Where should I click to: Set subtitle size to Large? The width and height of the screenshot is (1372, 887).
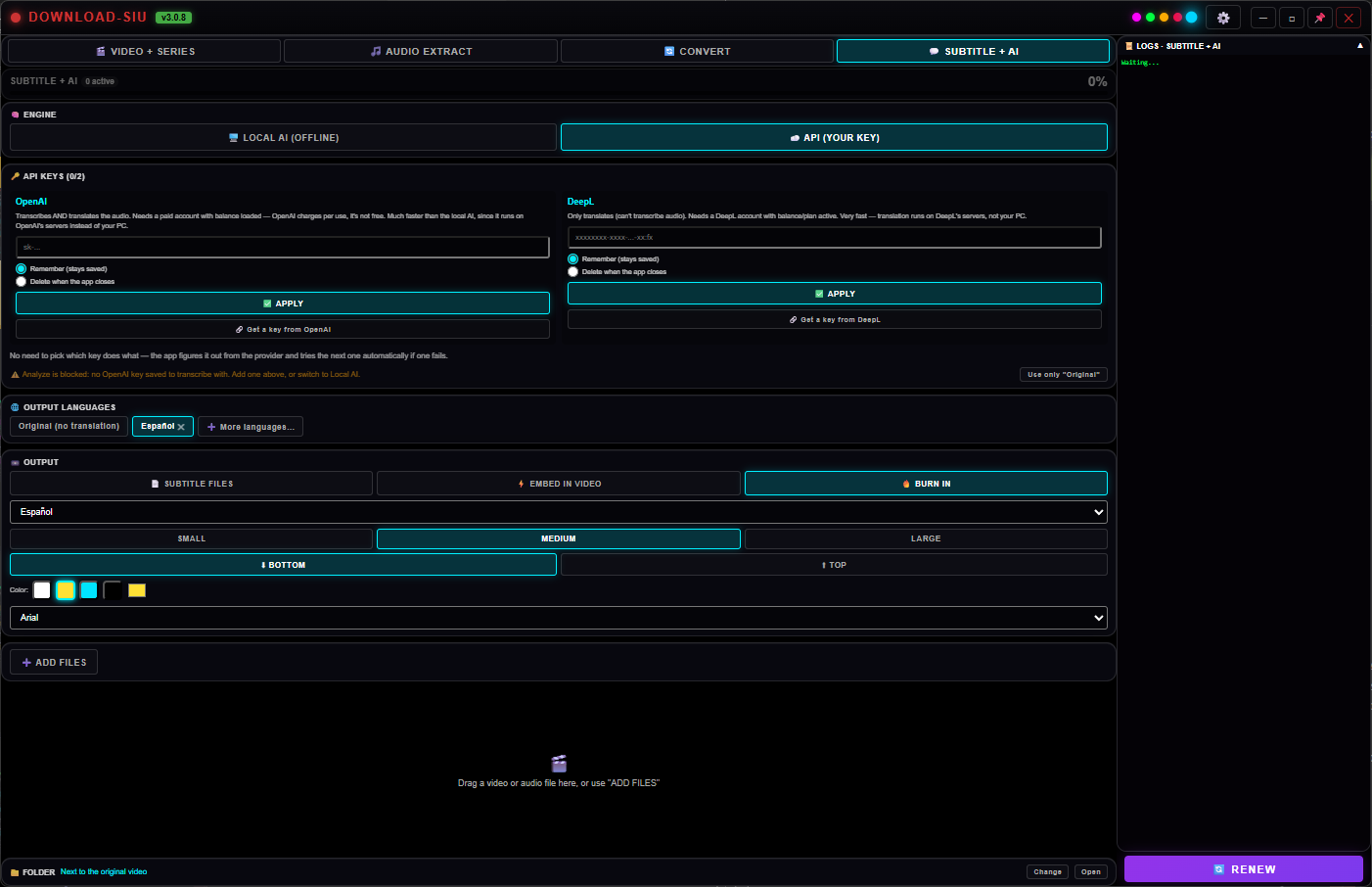926,538
